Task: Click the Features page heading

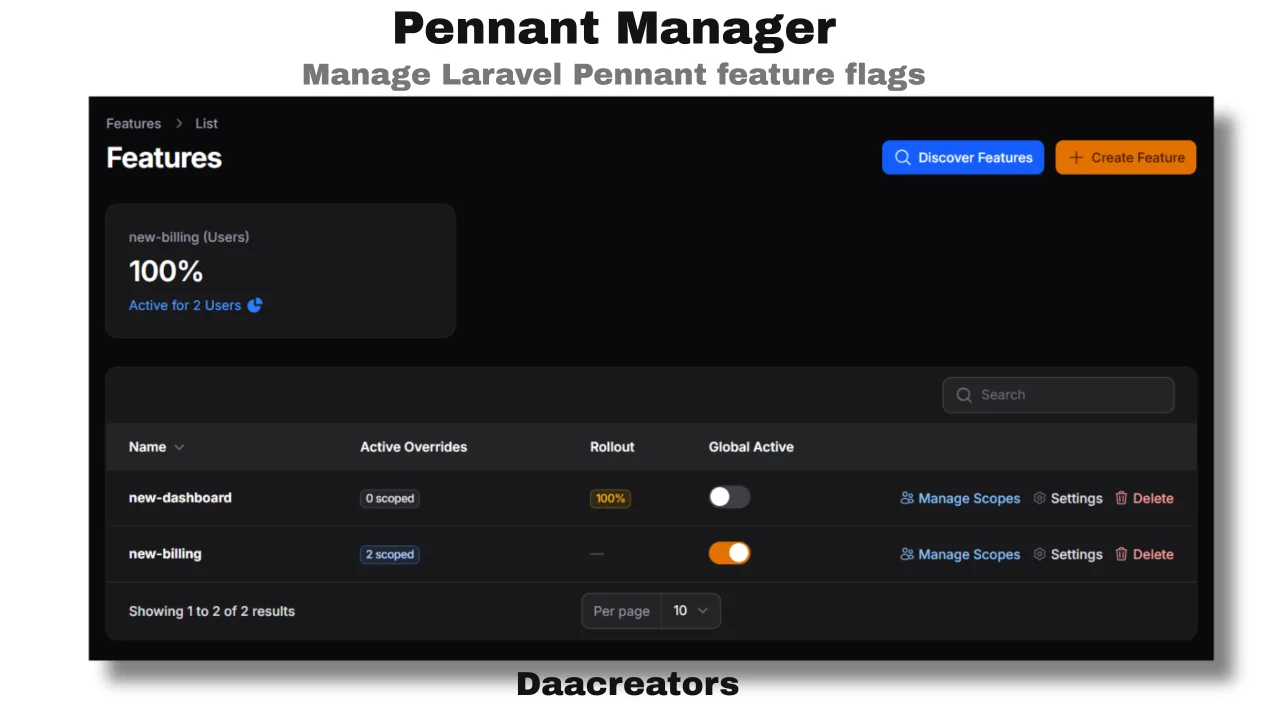Action: click(164, 157)
